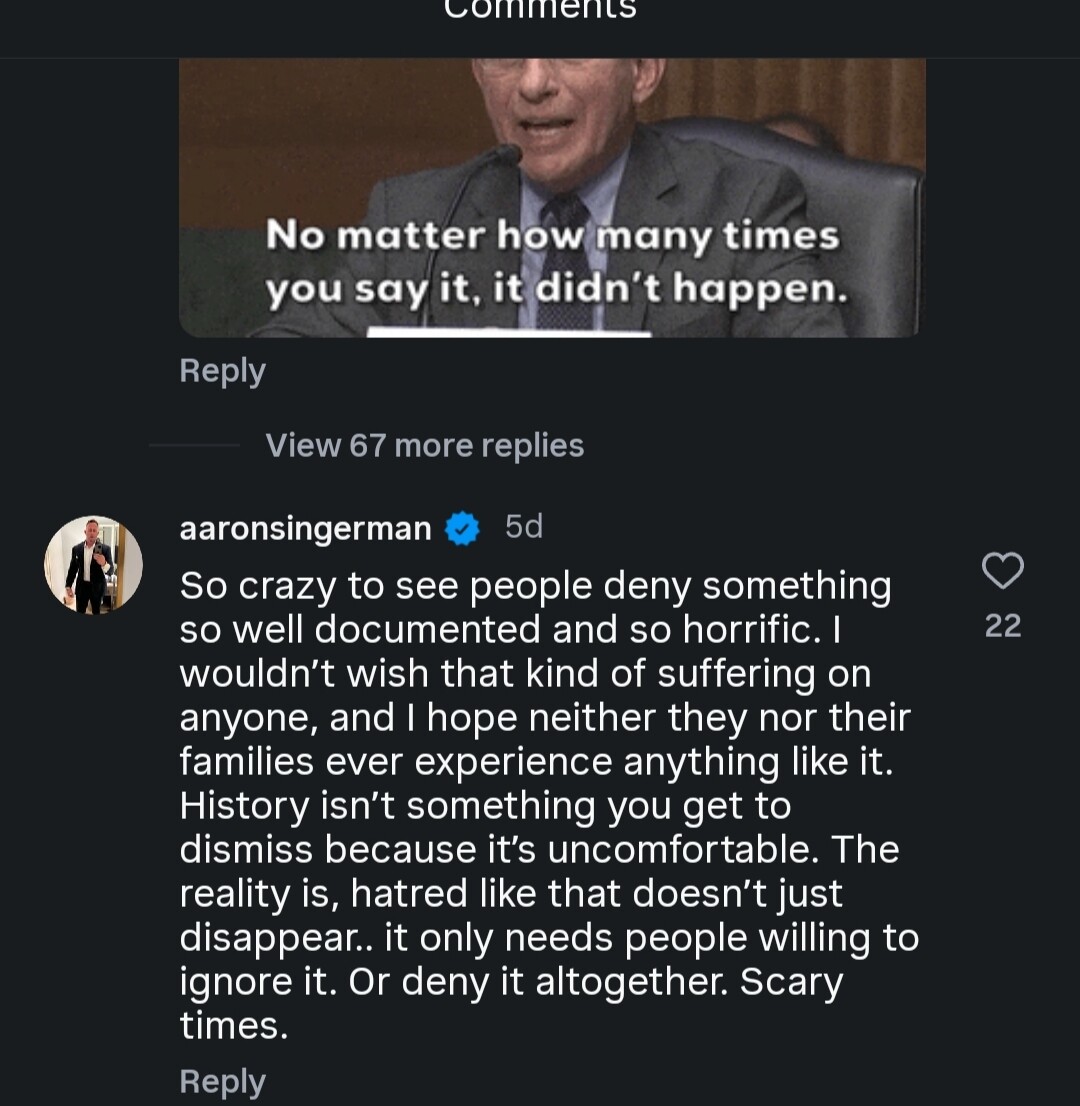Open aaronsingerman's profile picture
This screenshot has height=1106, width=1080.
93,565
